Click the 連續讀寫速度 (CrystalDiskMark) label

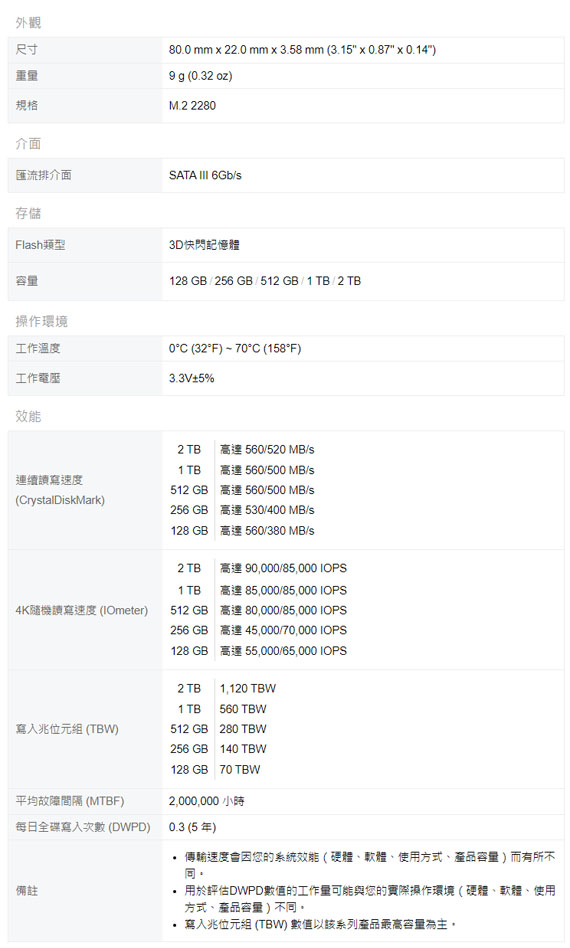click(x=60, y=490)
